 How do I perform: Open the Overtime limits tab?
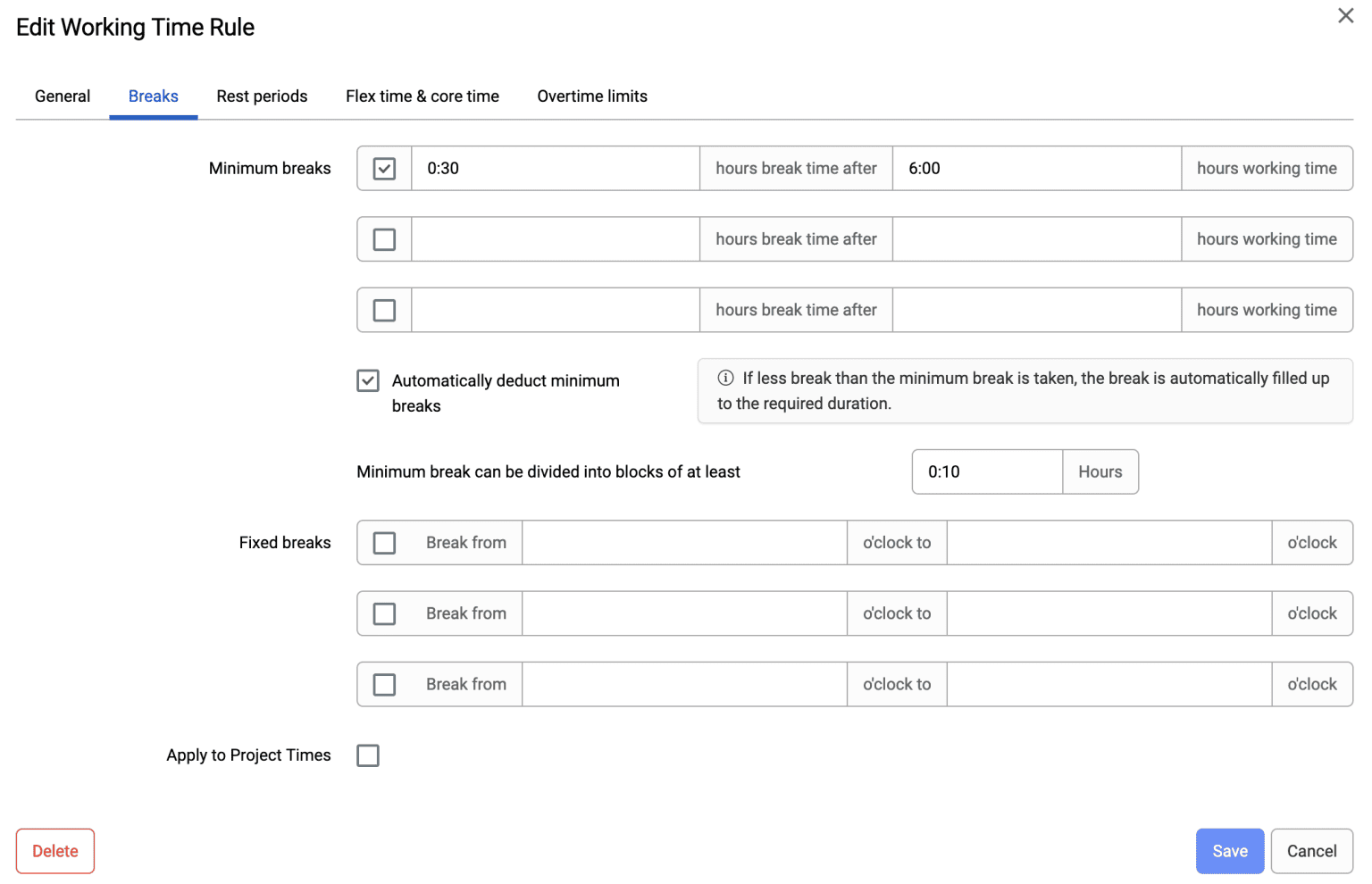pyautogui.click(x=591, y=96)
